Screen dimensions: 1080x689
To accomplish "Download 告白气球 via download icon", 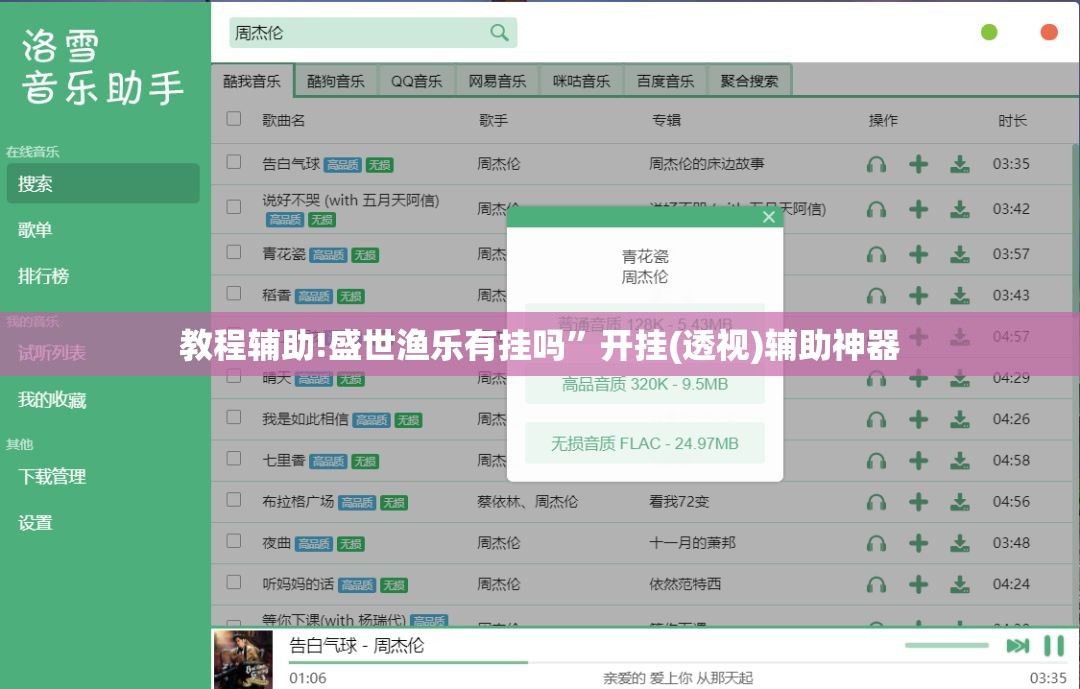I will click(959, 164).
